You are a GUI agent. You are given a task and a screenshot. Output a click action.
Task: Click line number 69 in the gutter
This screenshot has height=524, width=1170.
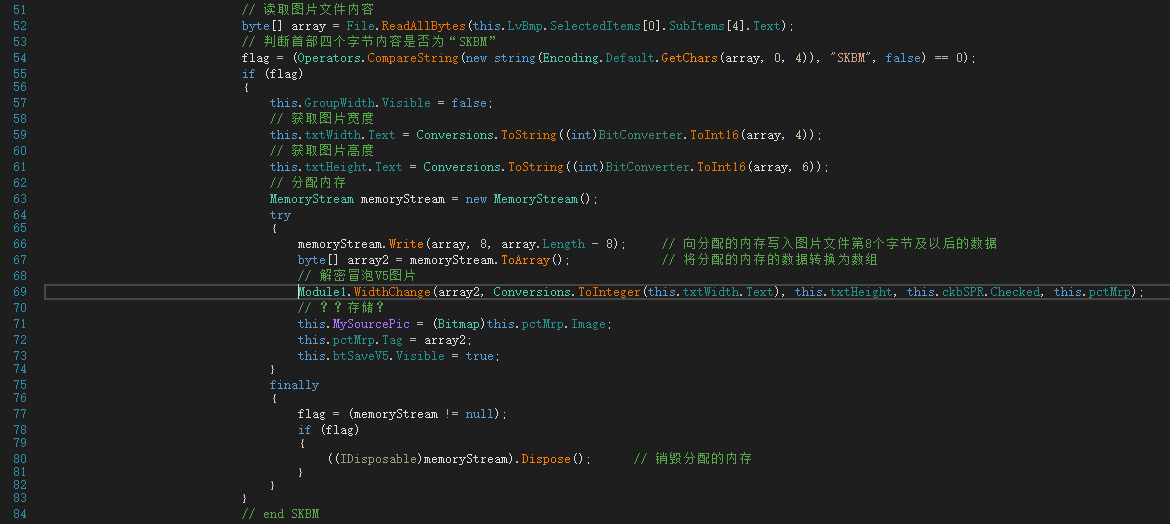(x=20, y=292)
